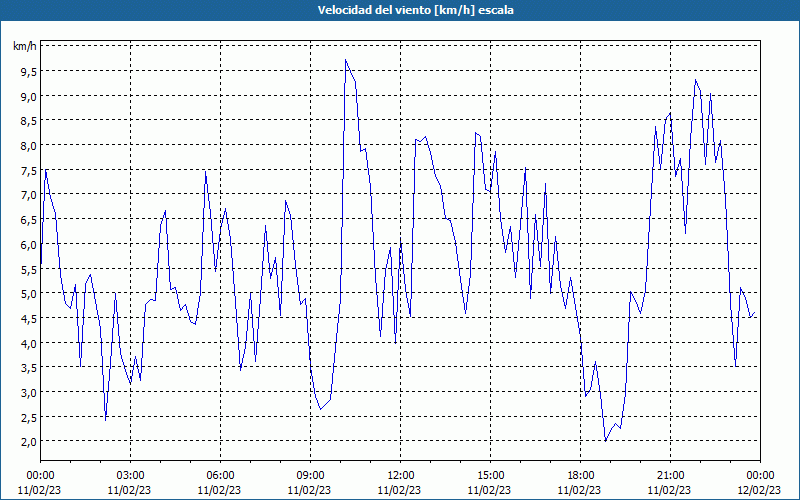The image size is (800, 500).
Task: Click the '3,0' y-axis label
Action: (29, 392)
